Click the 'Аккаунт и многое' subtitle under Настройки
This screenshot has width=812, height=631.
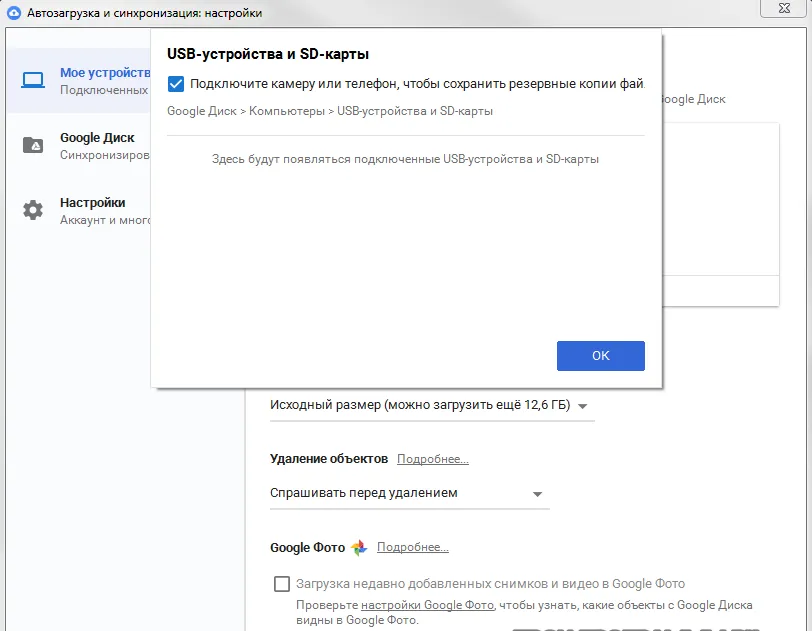[105, 220]
